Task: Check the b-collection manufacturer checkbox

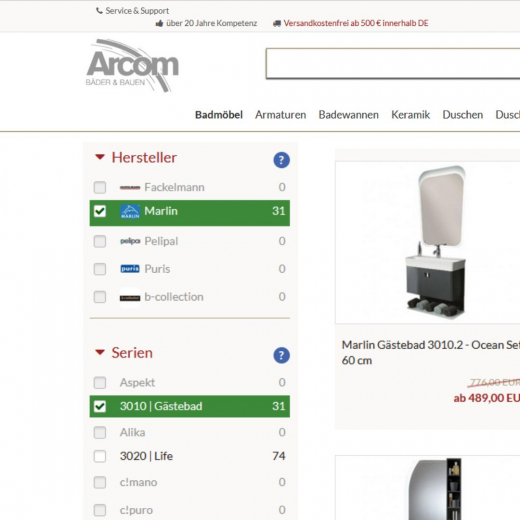Action: 100,297
